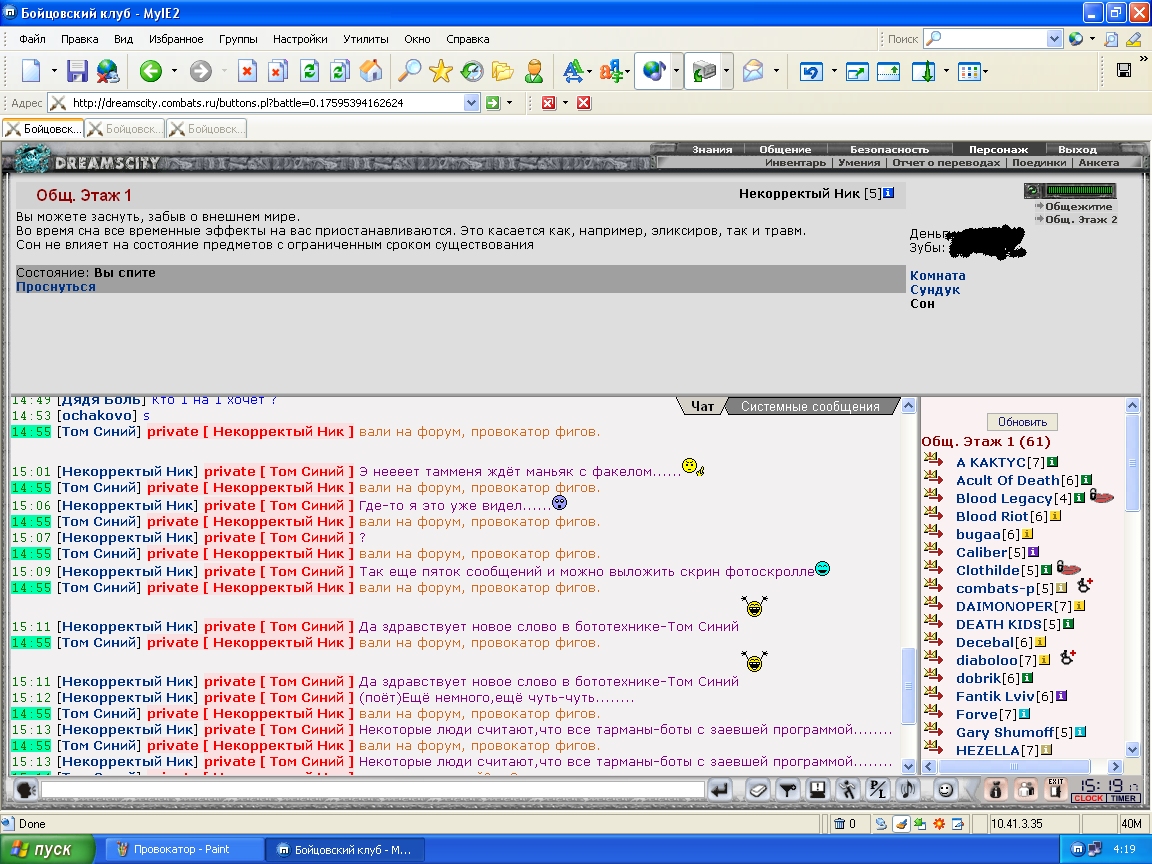Open Favorites with the yellow star icon
Screen dimensions: 1152x864
click(x=440, y=71)
